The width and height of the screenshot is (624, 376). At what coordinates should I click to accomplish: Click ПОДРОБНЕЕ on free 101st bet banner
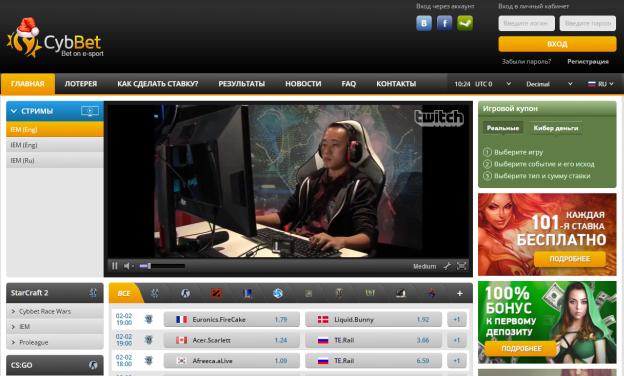pyautogui.click(x=569, y=259)
